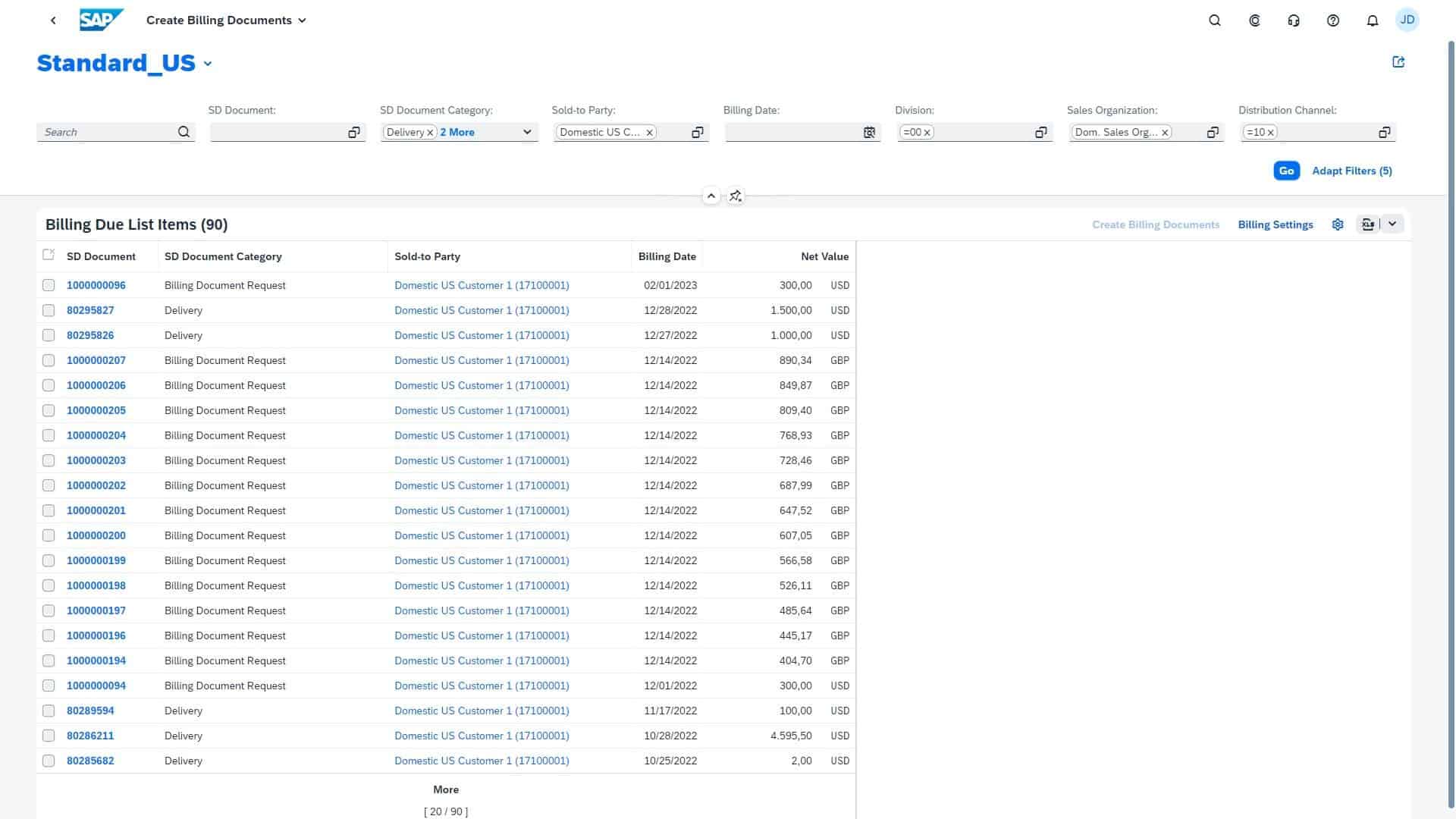Switch to Billing Settings

coord(1276,224)
